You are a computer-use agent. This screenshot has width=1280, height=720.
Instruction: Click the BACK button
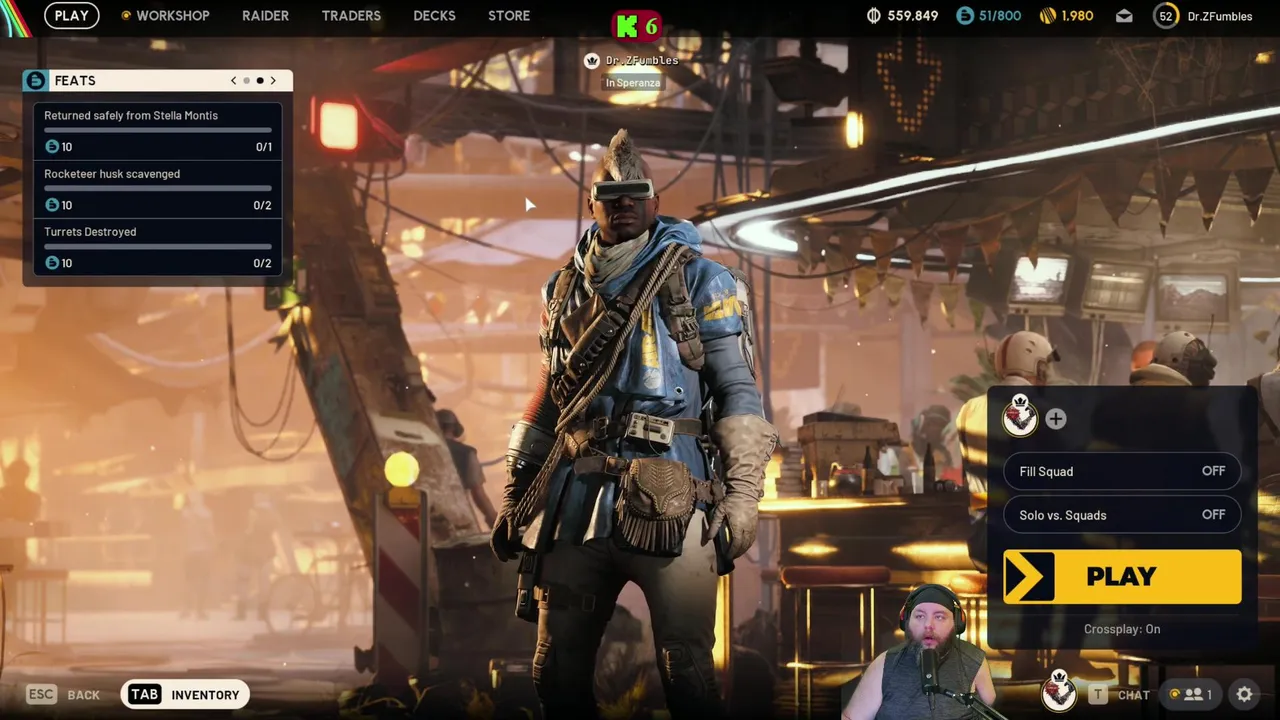coord(83,695)
